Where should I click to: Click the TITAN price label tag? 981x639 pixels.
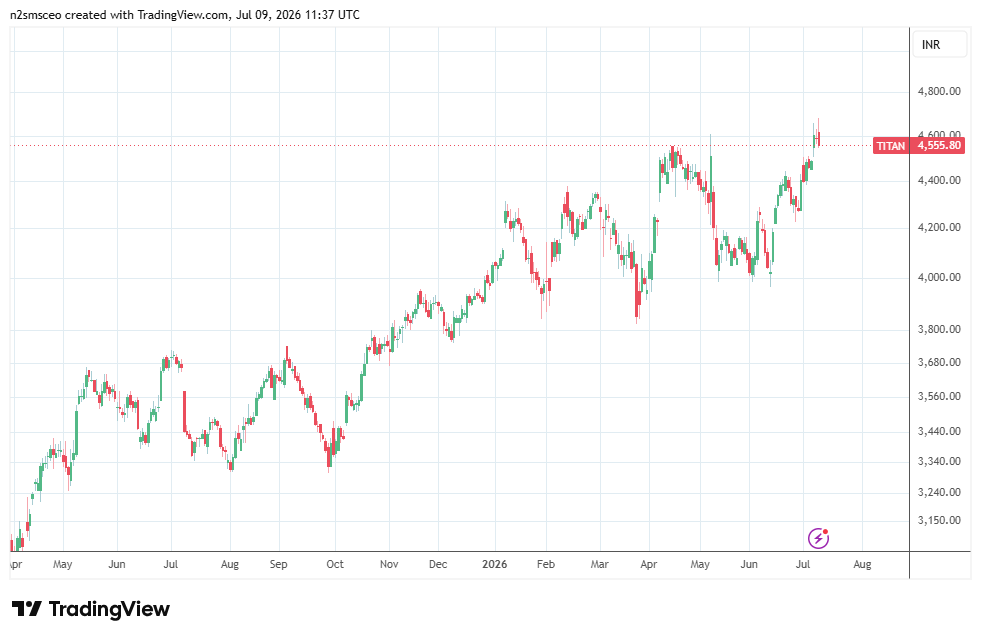pyautogui.click(x=890, y=146)
